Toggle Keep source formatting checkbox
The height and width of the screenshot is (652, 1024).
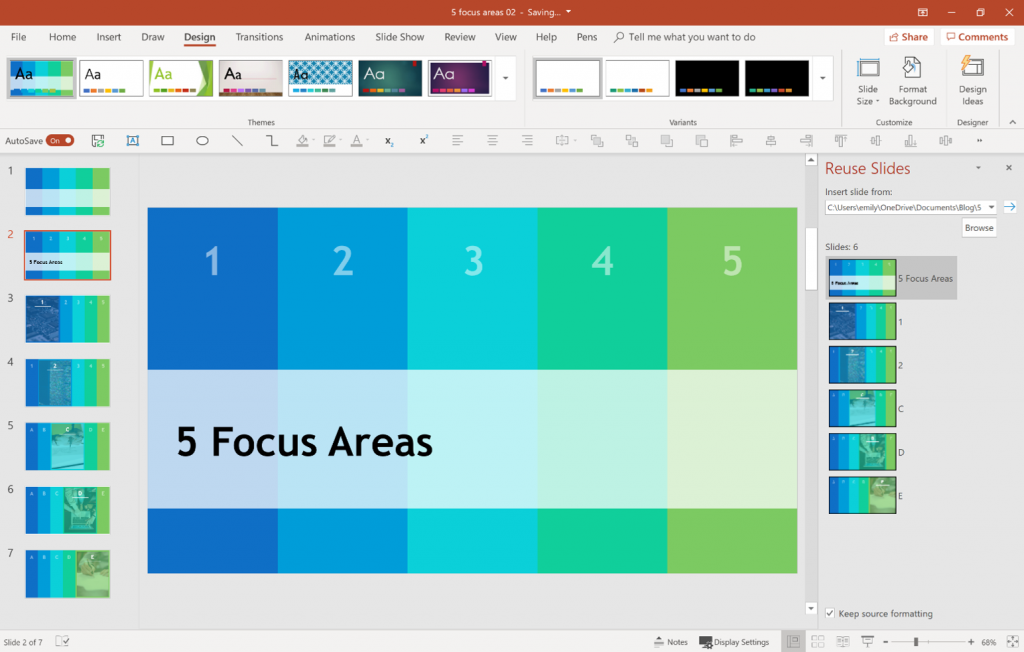(x=830, y=613)
